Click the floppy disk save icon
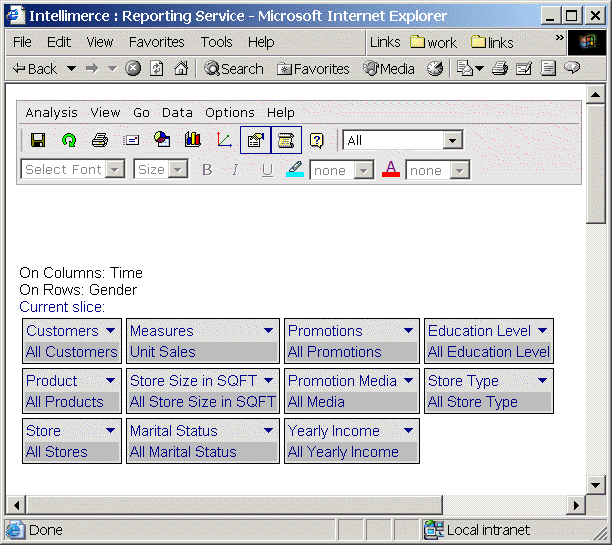This screenshot has width=612, height=545. point(38,140)
